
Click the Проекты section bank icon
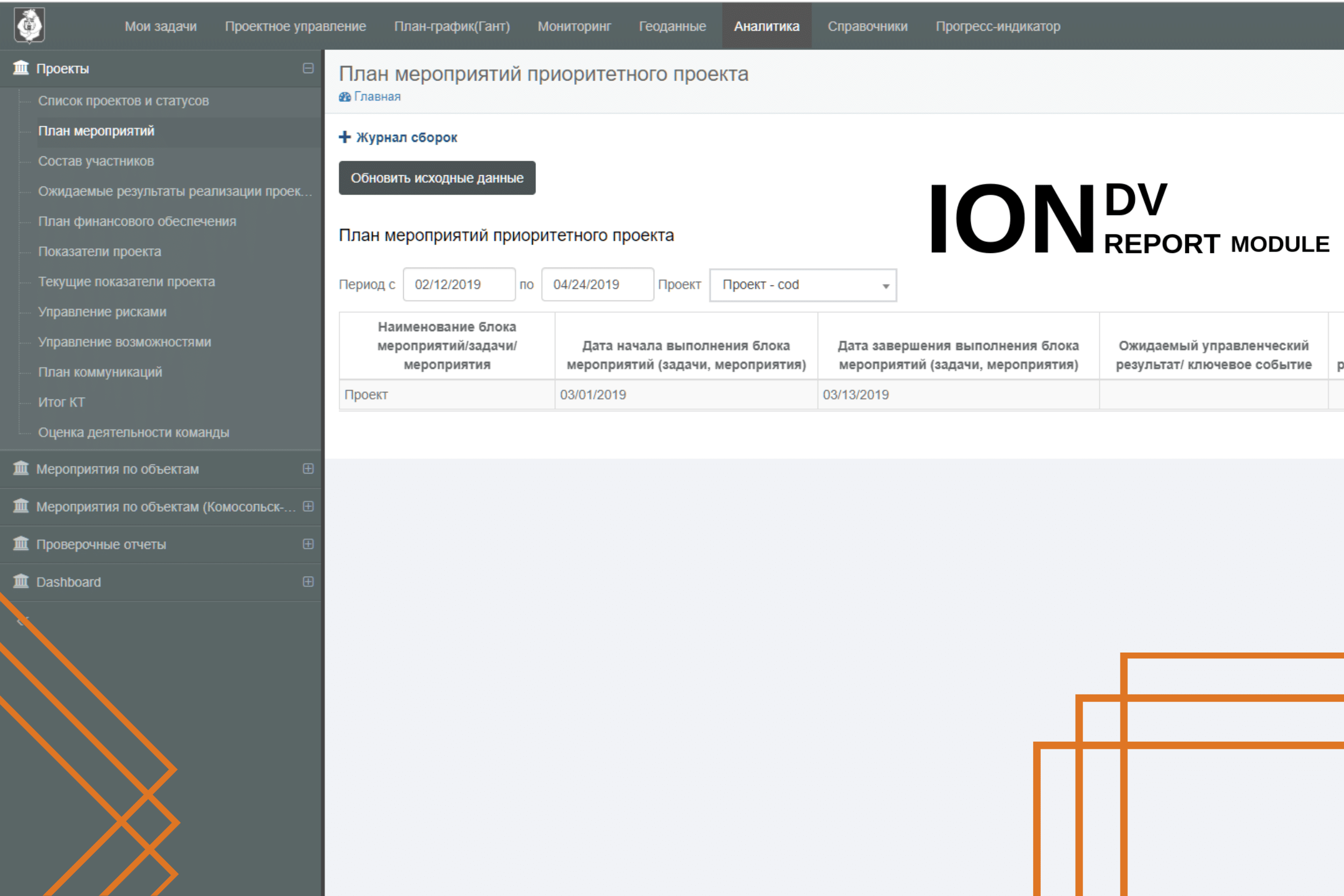[x=21, y=68]
